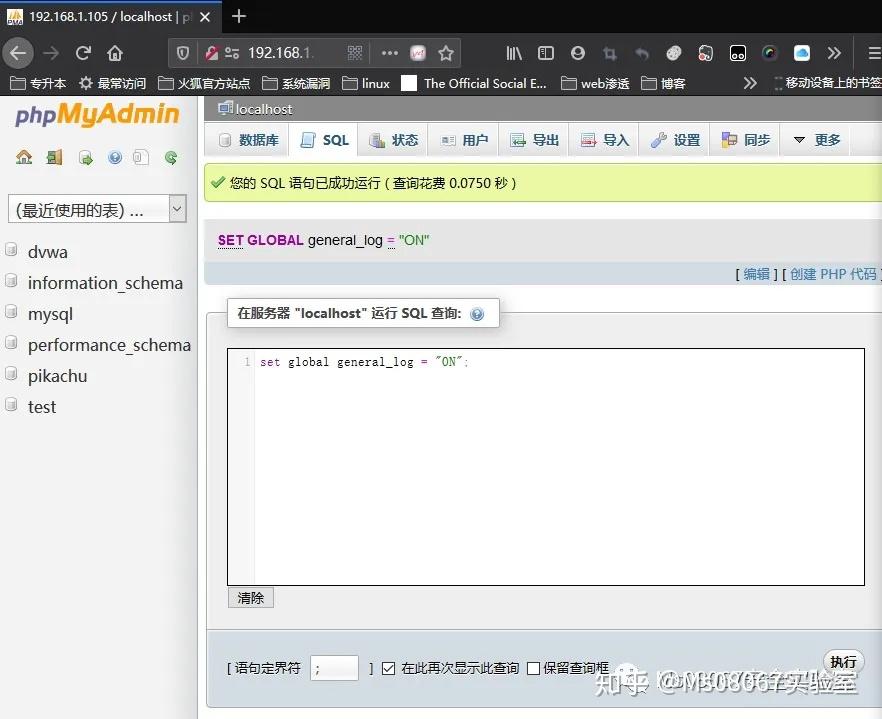Expand hidden bookmarks with chevron

(x=750, y=83)
